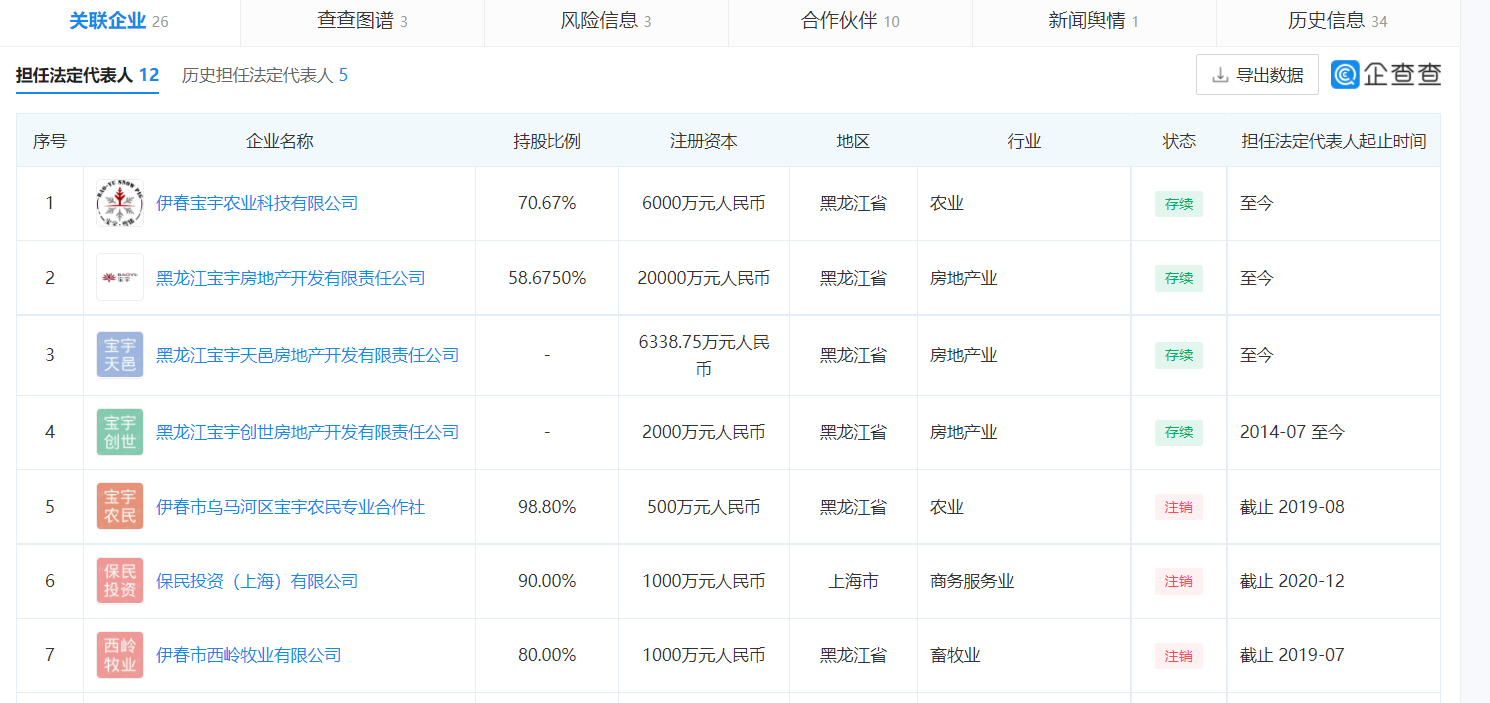Open the 伊春市乌马河区宝宇农民专业合作社 link

291,507
